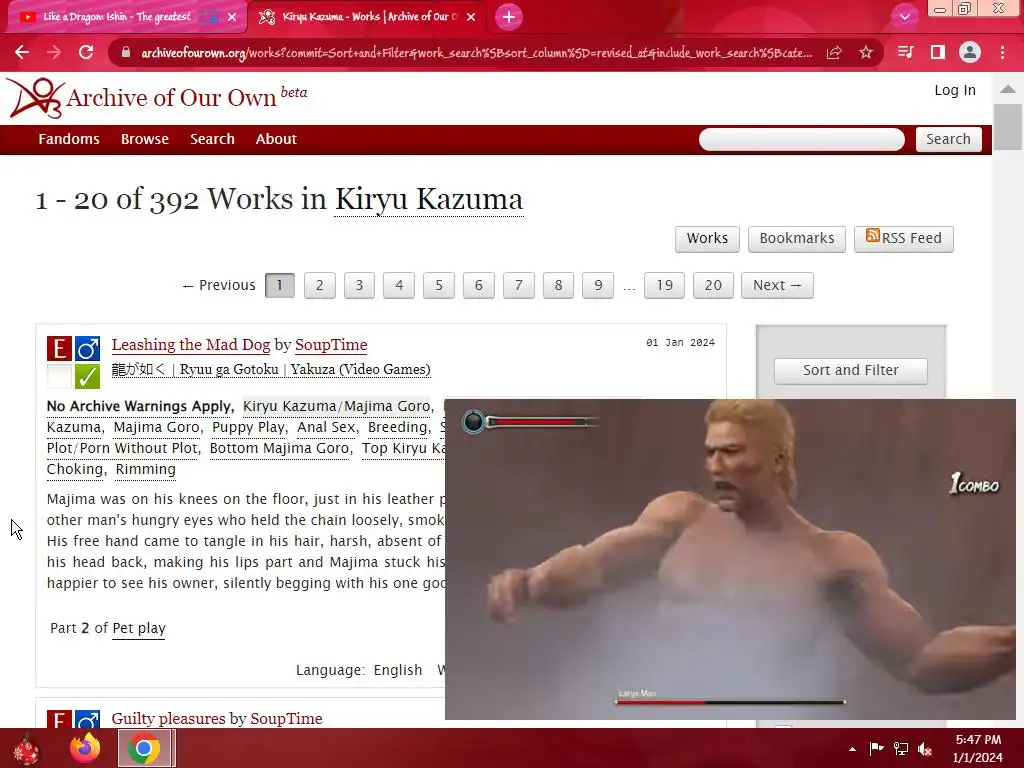Click the AO3 logo icon

coord(37,98)
